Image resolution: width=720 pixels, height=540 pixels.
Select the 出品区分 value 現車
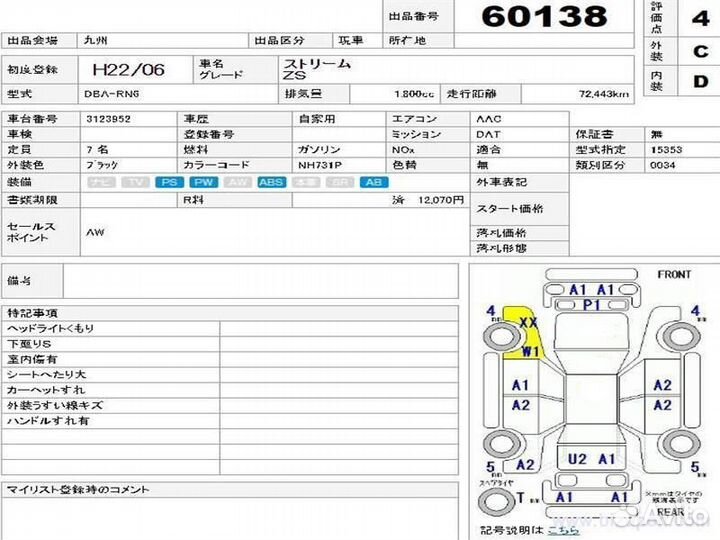[351, 40]
